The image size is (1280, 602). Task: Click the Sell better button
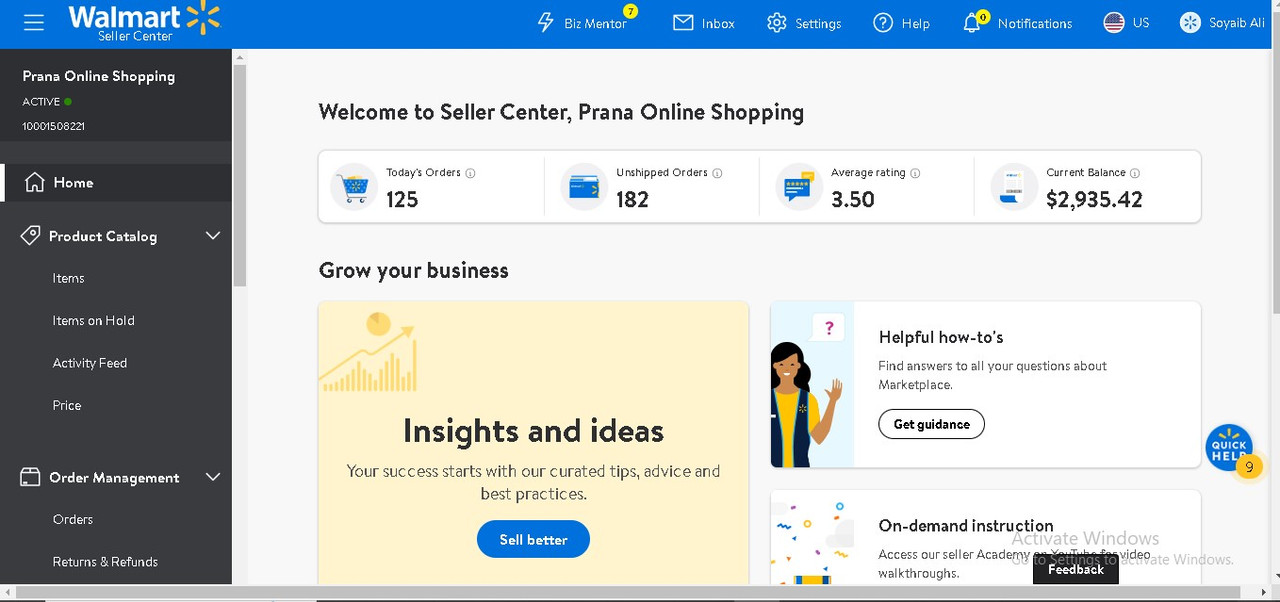click(x=533, y=539)
